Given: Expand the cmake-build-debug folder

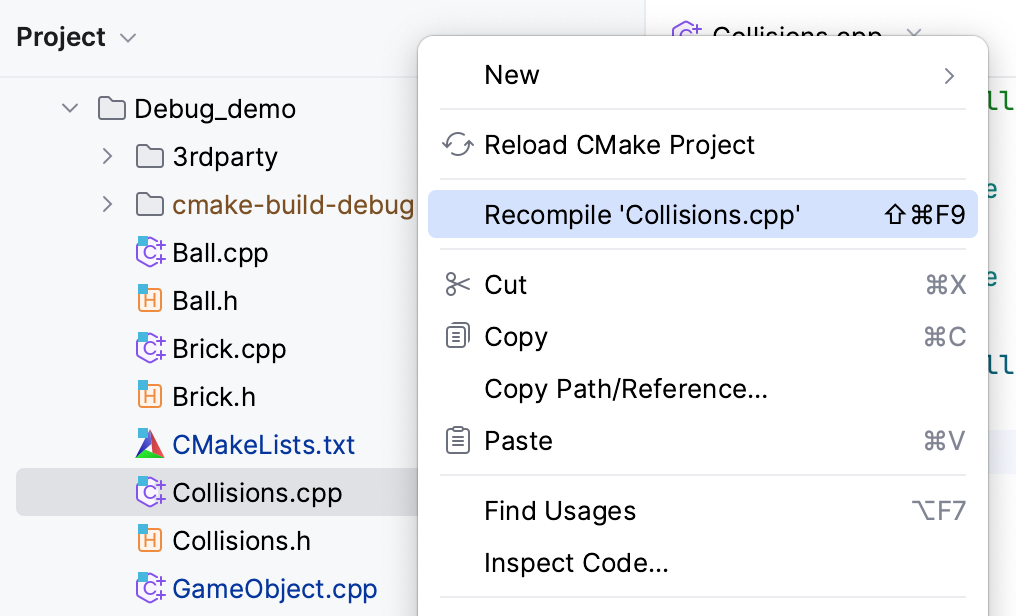Looking at the screenshot, I should click(106, 204).
